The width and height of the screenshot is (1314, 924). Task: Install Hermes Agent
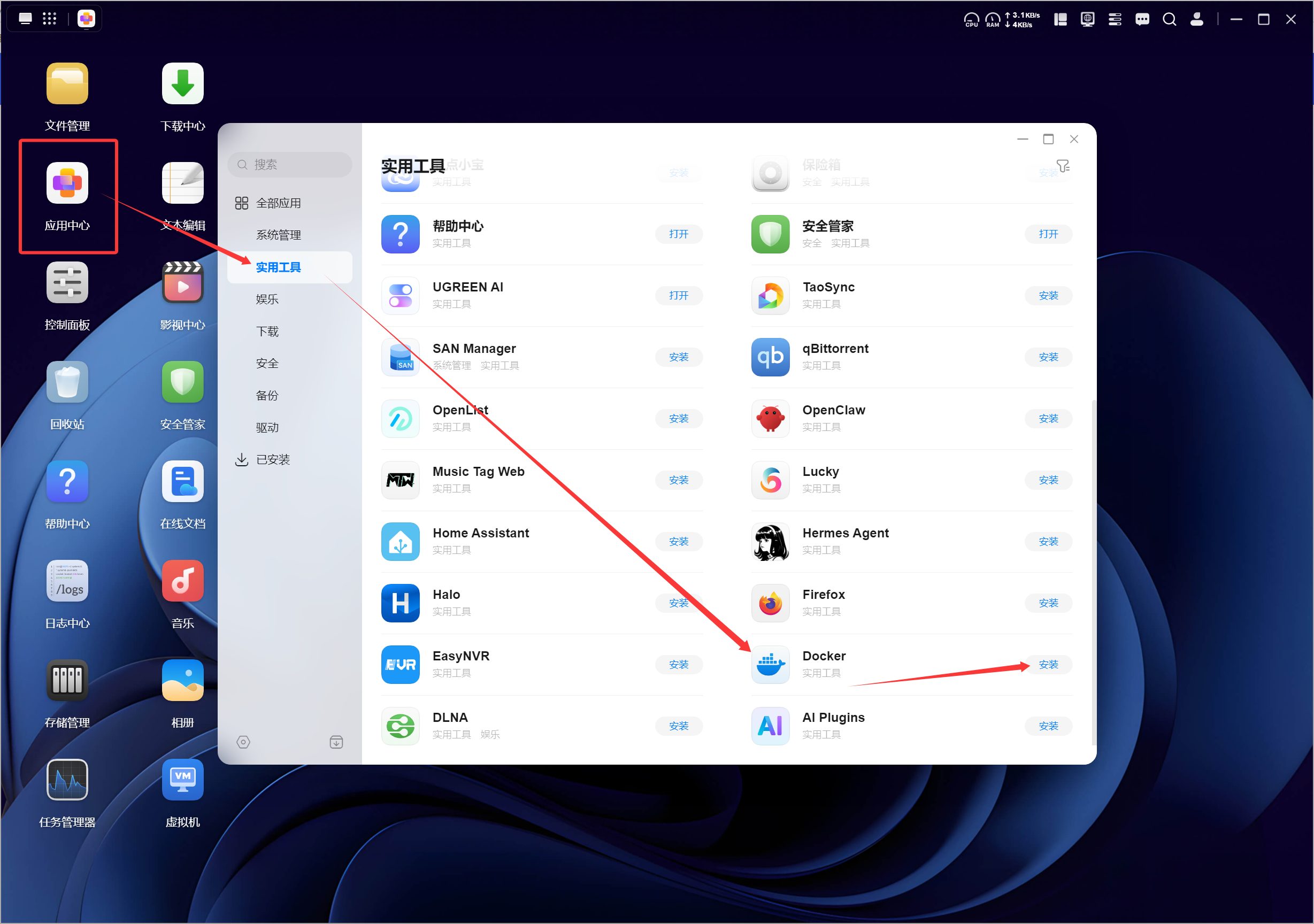[x=1048, y=542]
